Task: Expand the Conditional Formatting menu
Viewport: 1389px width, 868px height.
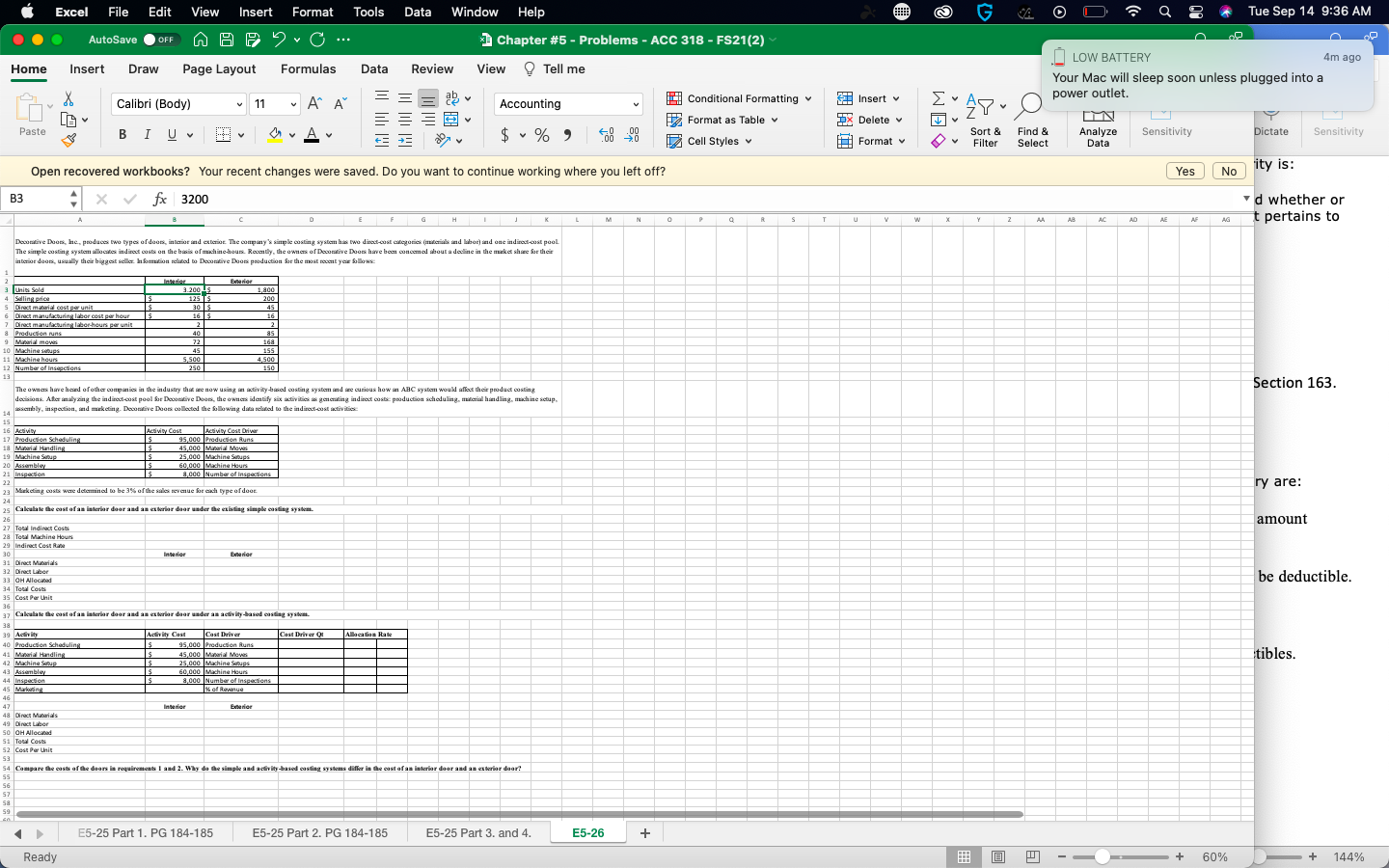Action: (x=739, y=98)
